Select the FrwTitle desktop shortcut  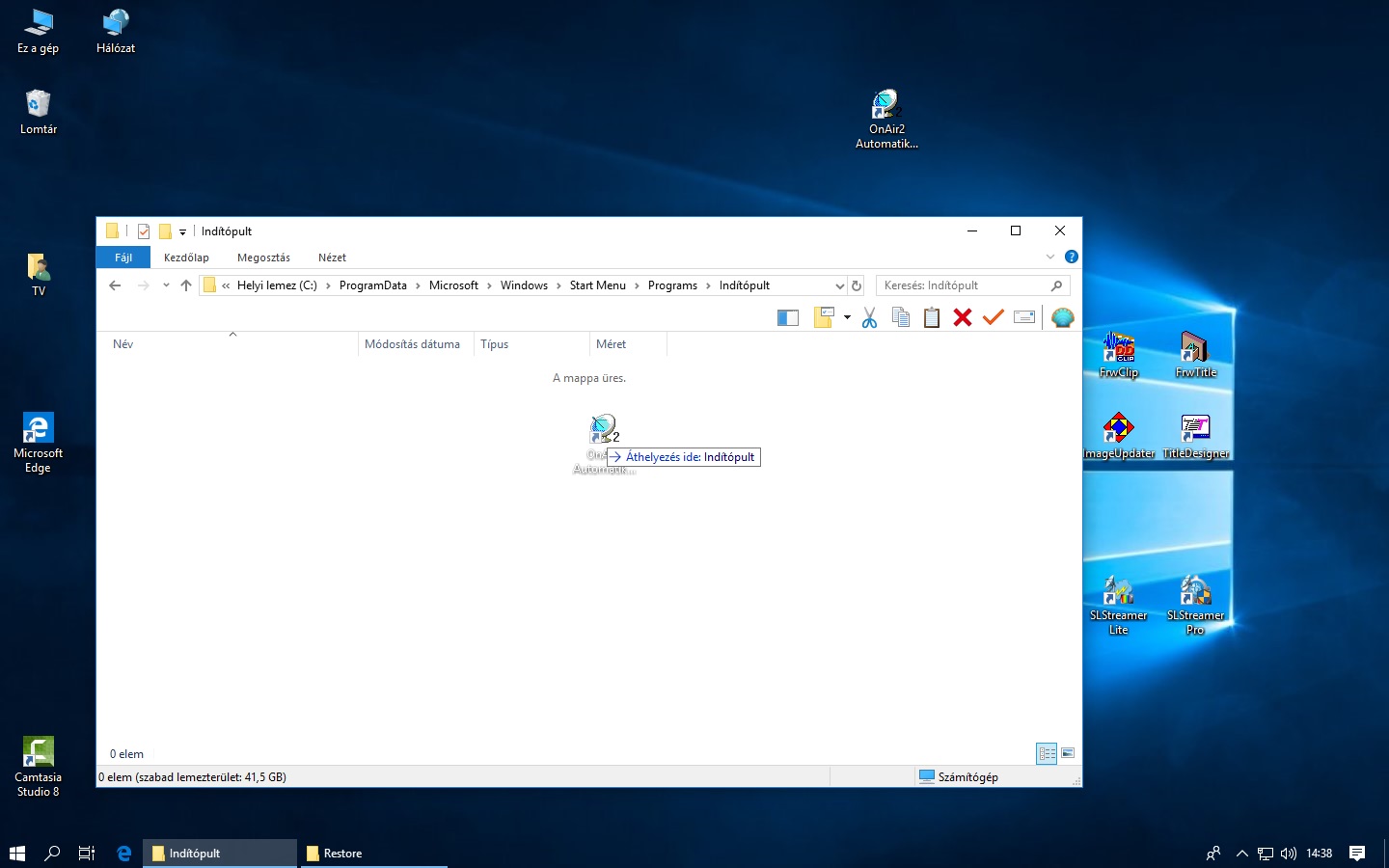pos(1196,355)
